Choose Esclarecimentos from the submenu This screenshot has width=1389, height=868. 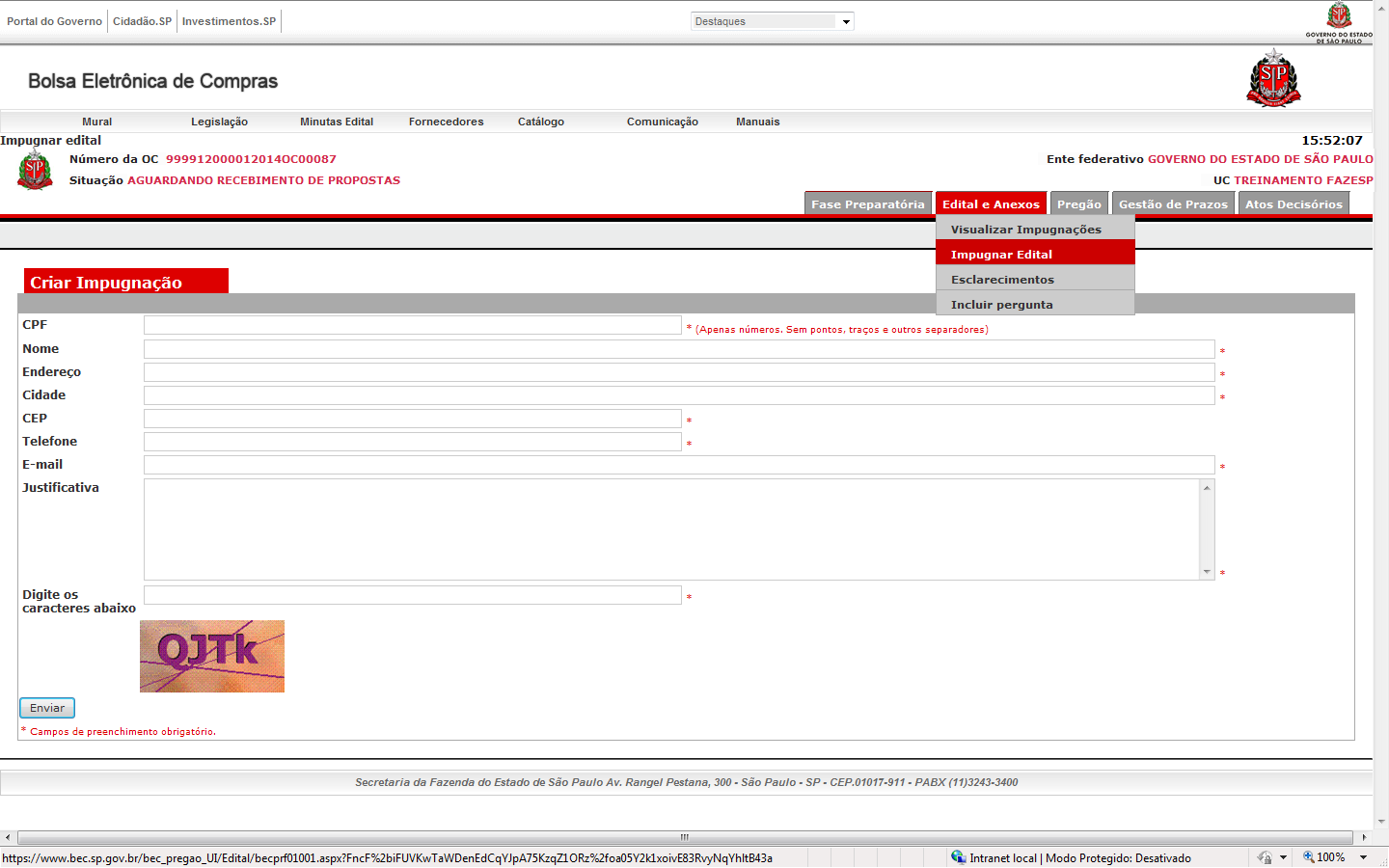tap(1035, 279)
